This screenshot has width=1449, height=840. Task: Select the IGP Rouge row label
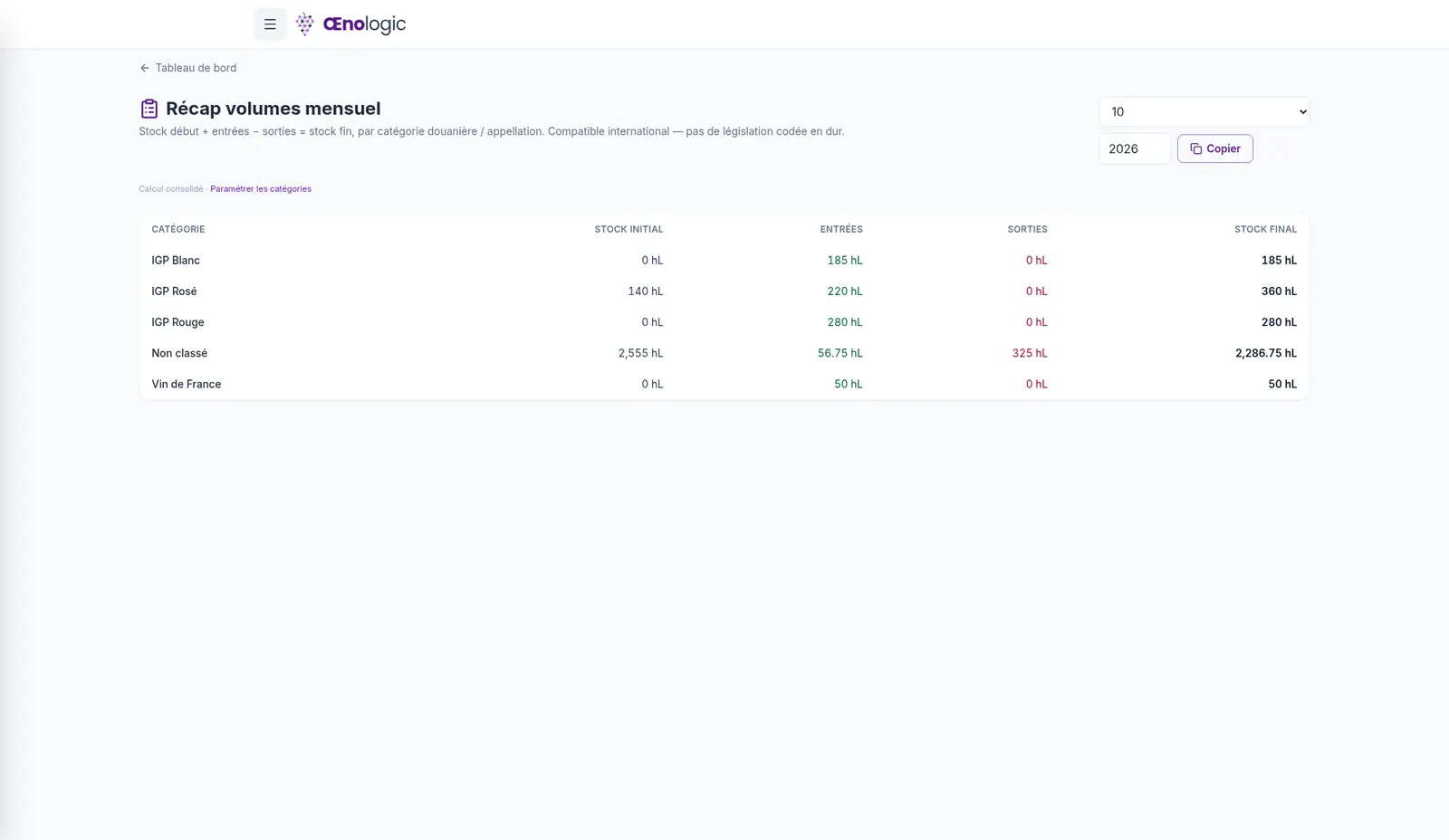pyautogui.click(x=178, y=322)
